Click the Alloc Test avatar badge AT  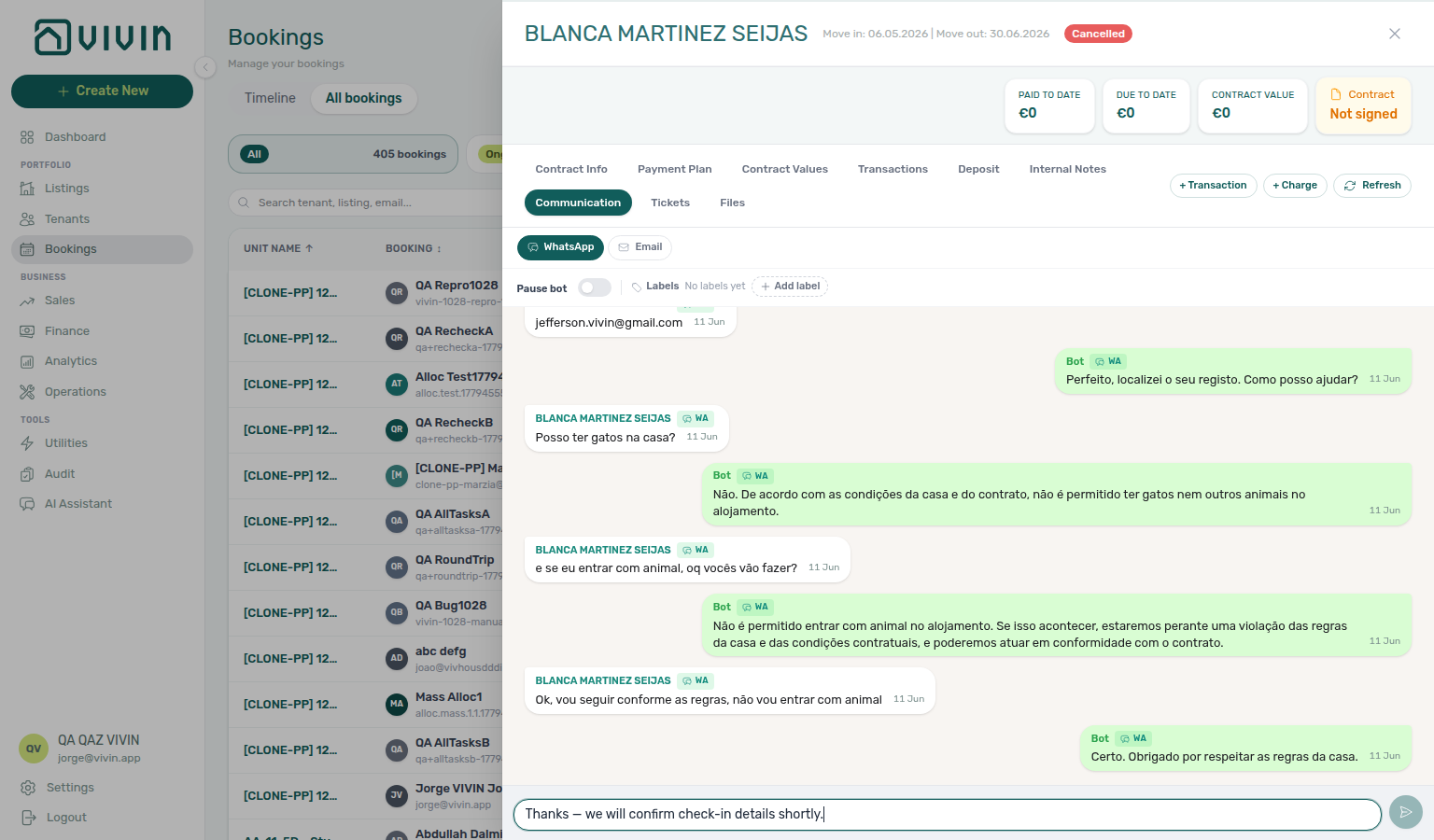397,384
